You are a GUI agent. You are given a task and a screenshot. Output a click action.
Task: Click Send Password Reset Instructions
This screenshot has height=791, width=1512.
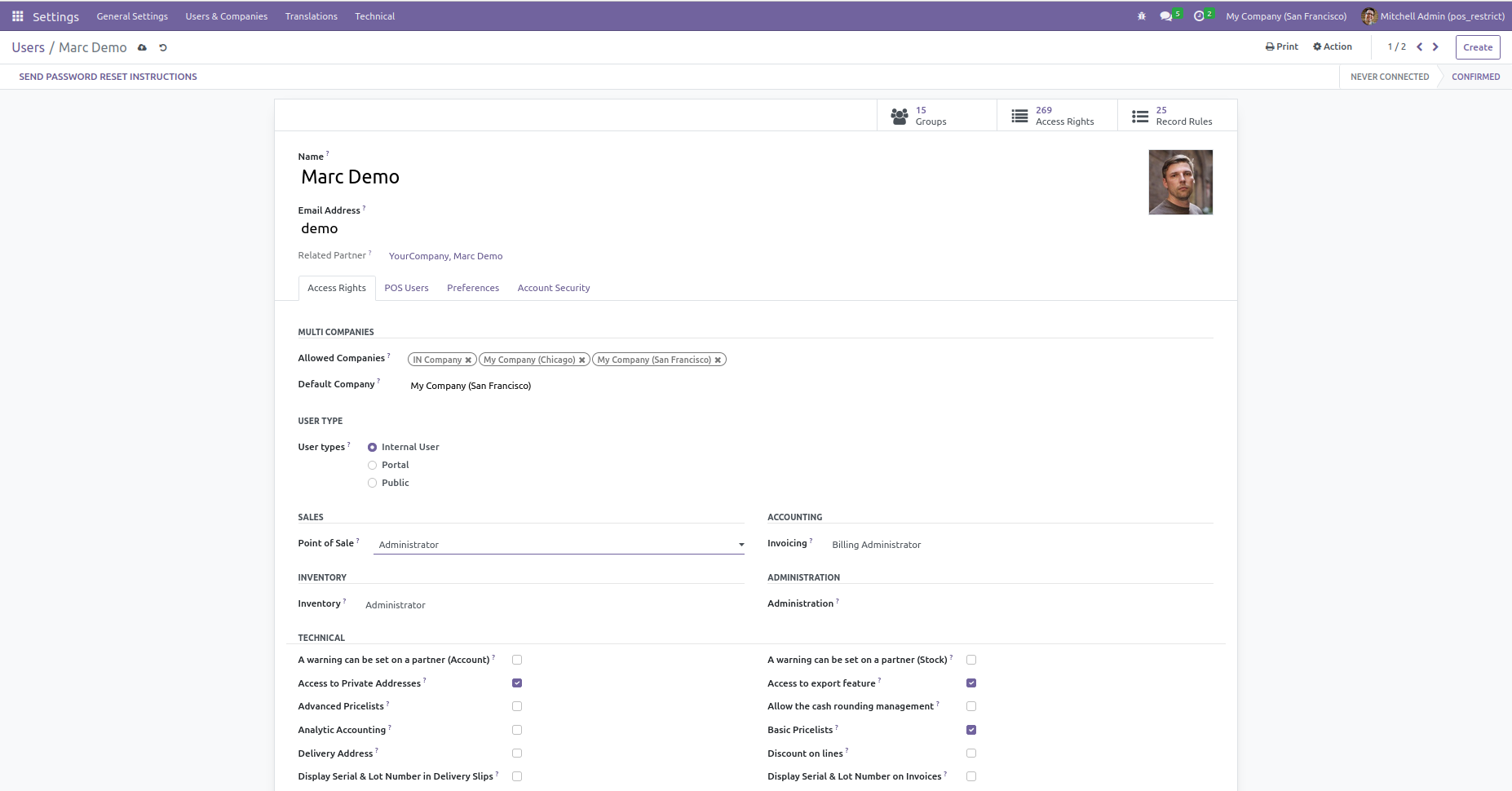(x=108, y=77)
